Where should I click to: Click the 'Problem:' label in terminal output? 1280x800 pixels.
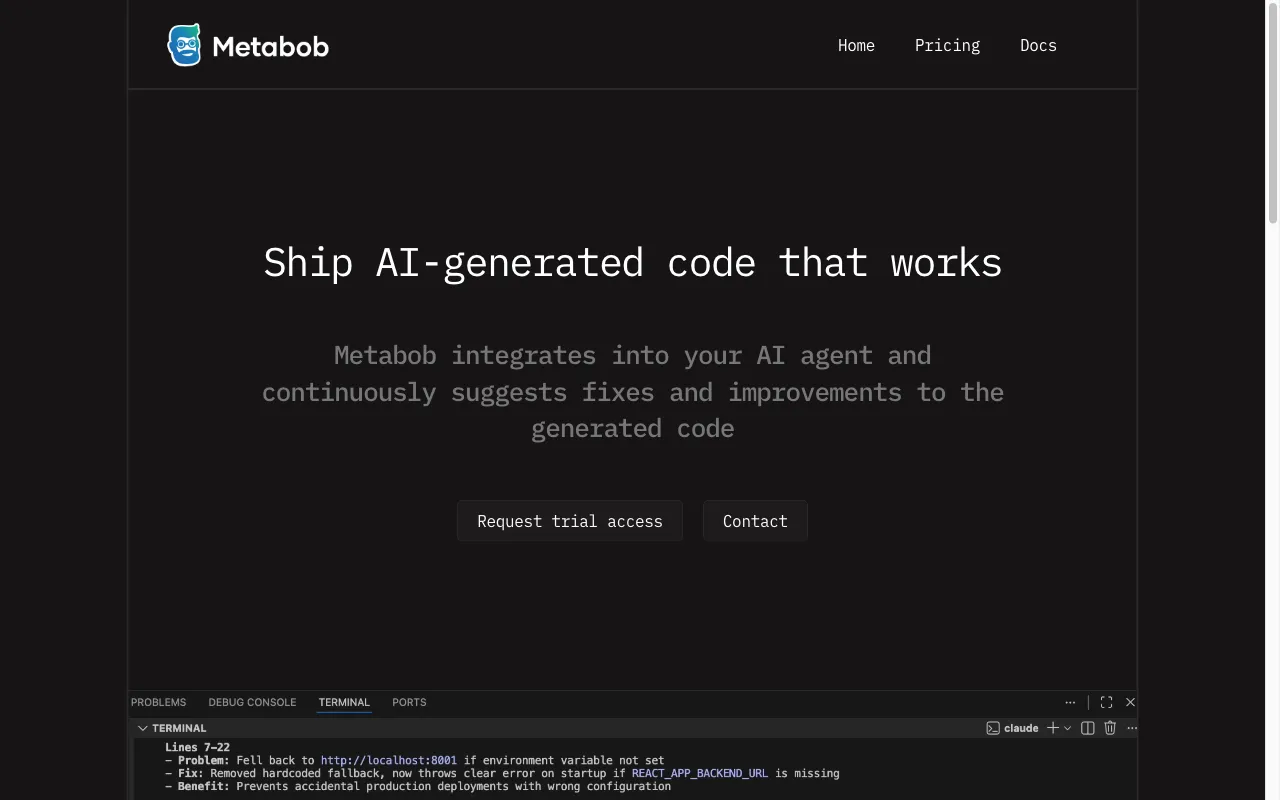click(x=204, y=760)
